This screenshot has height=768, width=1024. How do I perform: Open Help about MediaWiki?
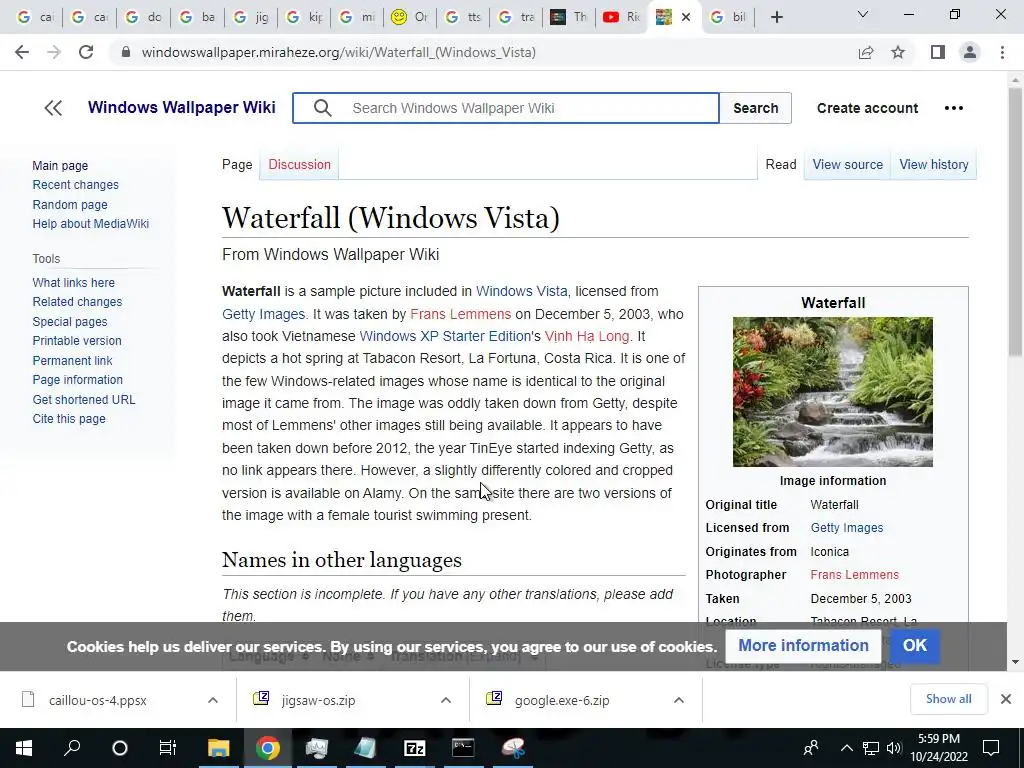point(91,223)
